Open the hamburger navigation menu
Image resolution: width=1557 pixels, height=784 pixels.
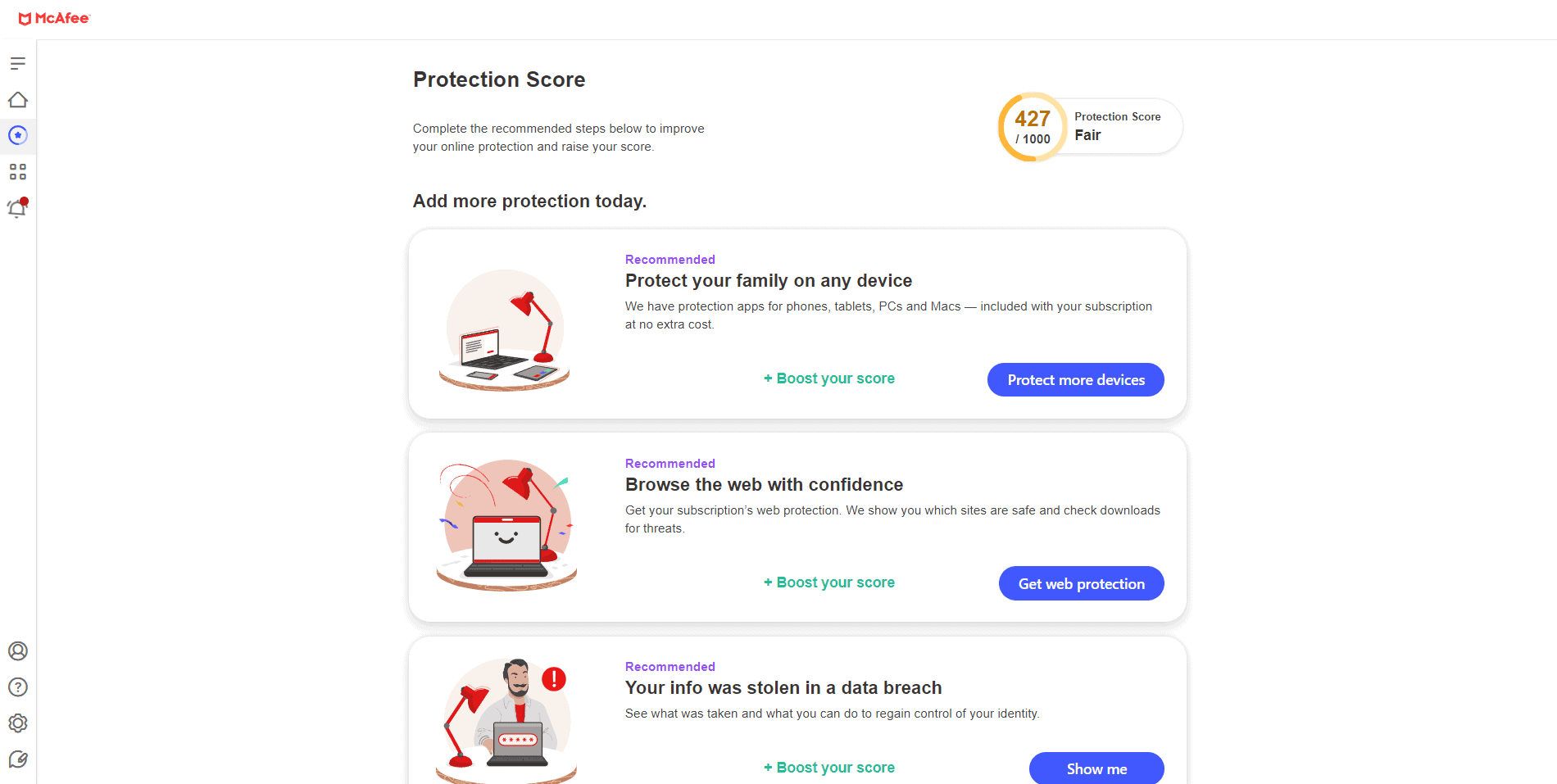tap(18, 62)
